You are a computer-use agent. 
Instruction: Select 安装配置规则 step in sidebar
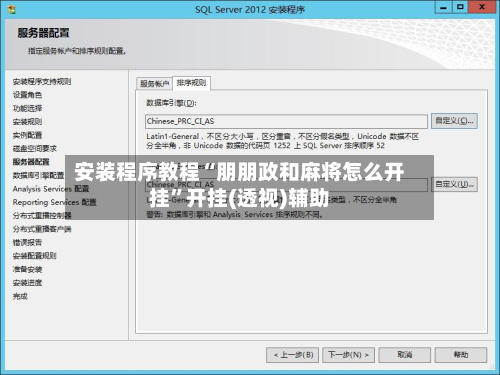[x=35, y=256]
